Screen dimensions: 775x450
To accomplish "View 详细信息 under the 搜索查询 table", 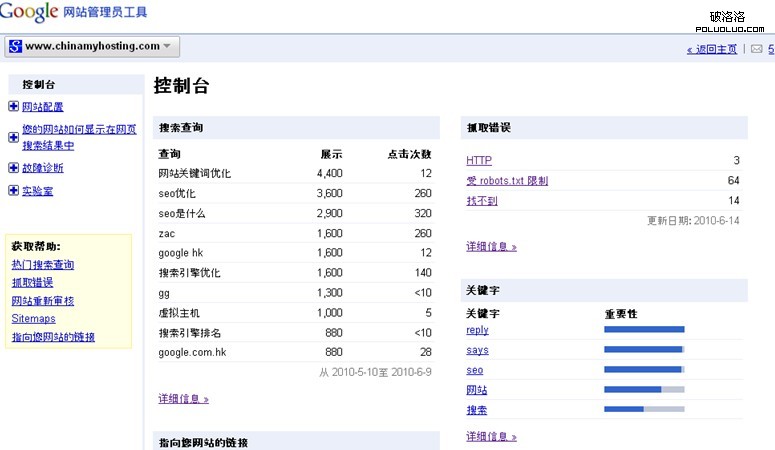I will tap(183, 399).
